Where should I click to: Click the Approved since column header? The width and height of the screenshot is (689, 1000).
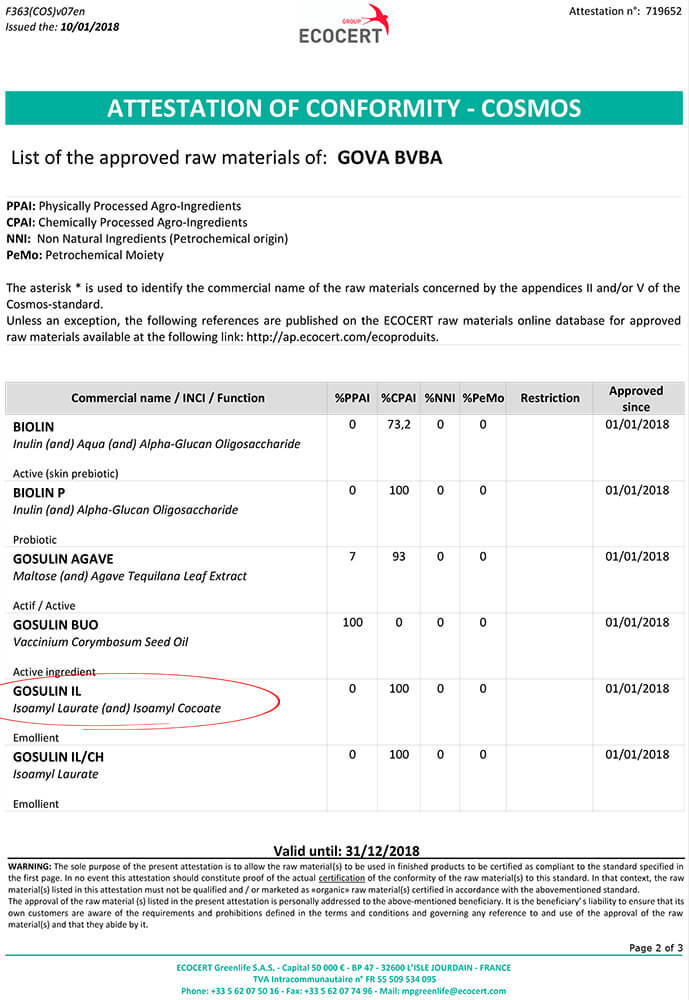(636, 398)
